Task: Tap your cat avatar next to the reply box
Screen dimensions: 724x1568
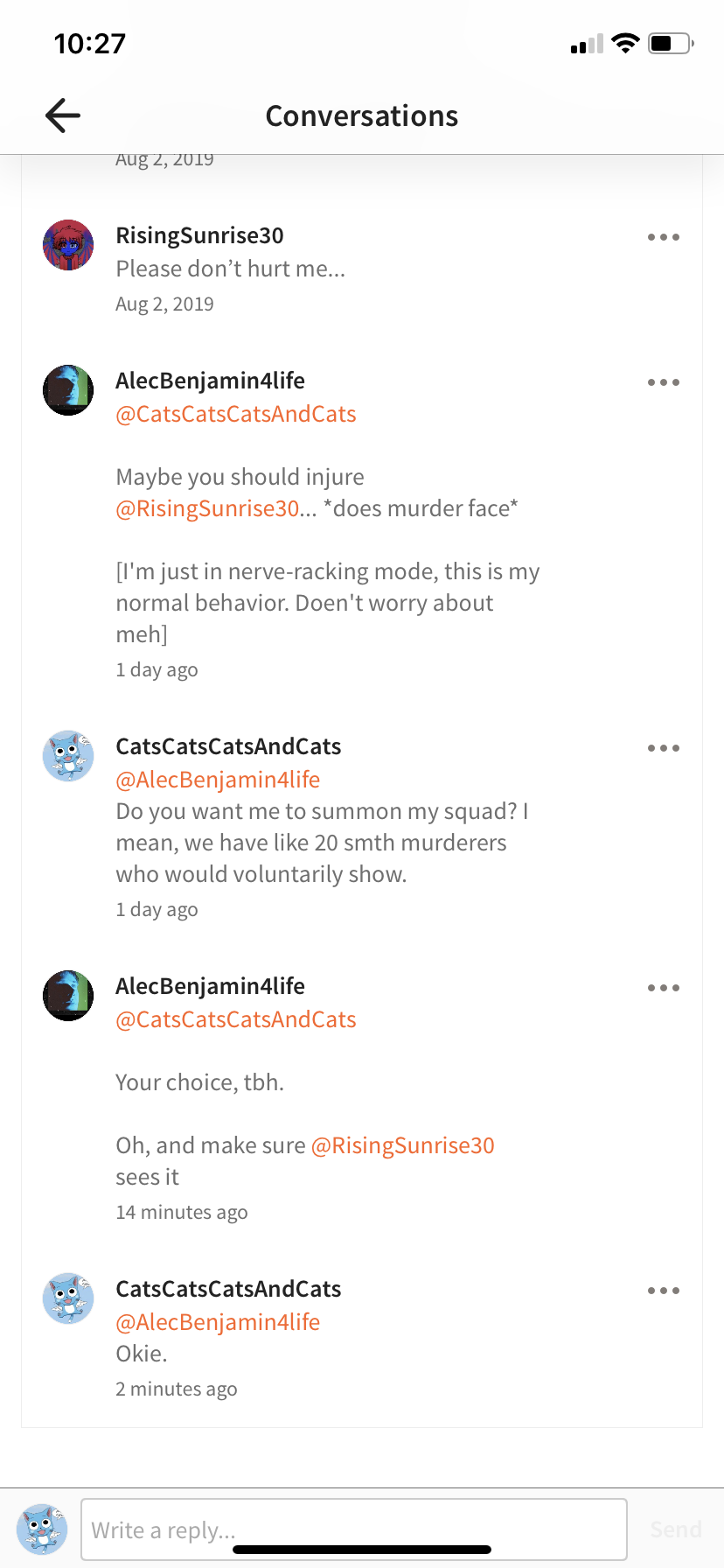Action: coord(42,1529)
